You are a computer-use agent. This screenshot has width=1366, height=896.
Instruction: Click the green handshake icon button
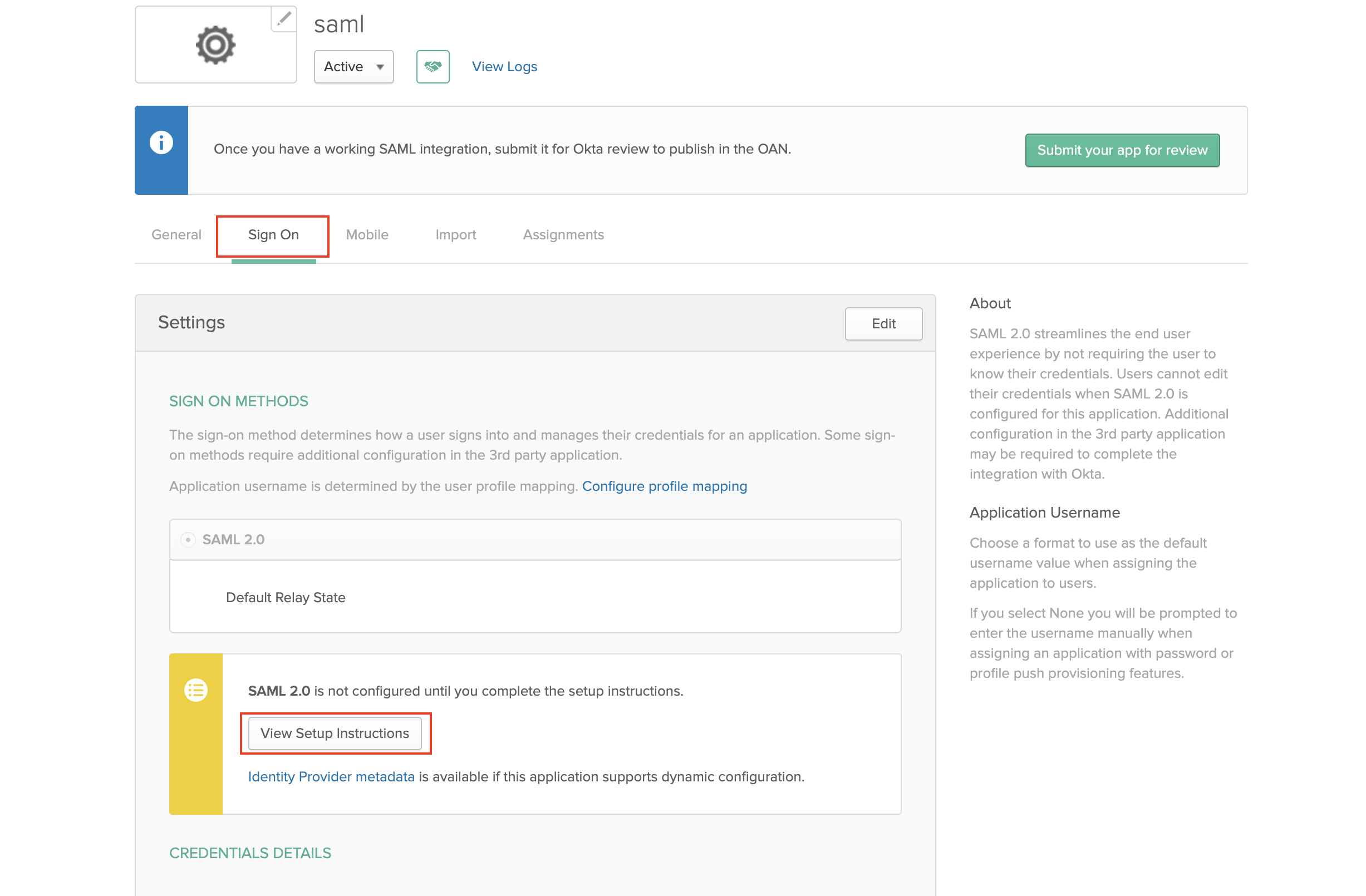pyautogui.click(x=432, y=67)
